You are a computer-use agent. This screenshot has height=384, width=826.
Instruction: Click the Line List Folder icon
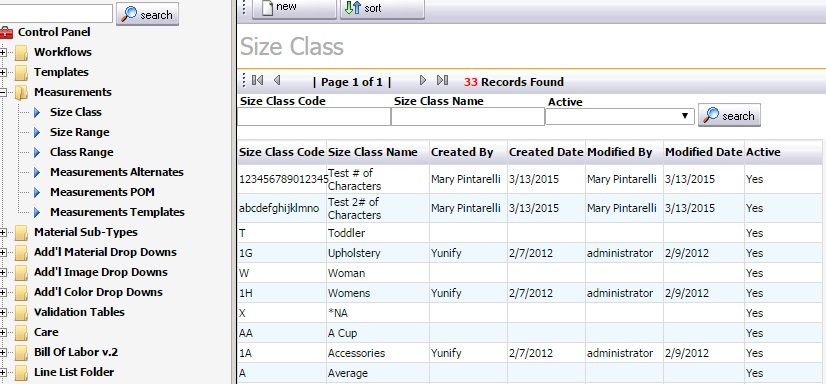click(x=22, y=373)
